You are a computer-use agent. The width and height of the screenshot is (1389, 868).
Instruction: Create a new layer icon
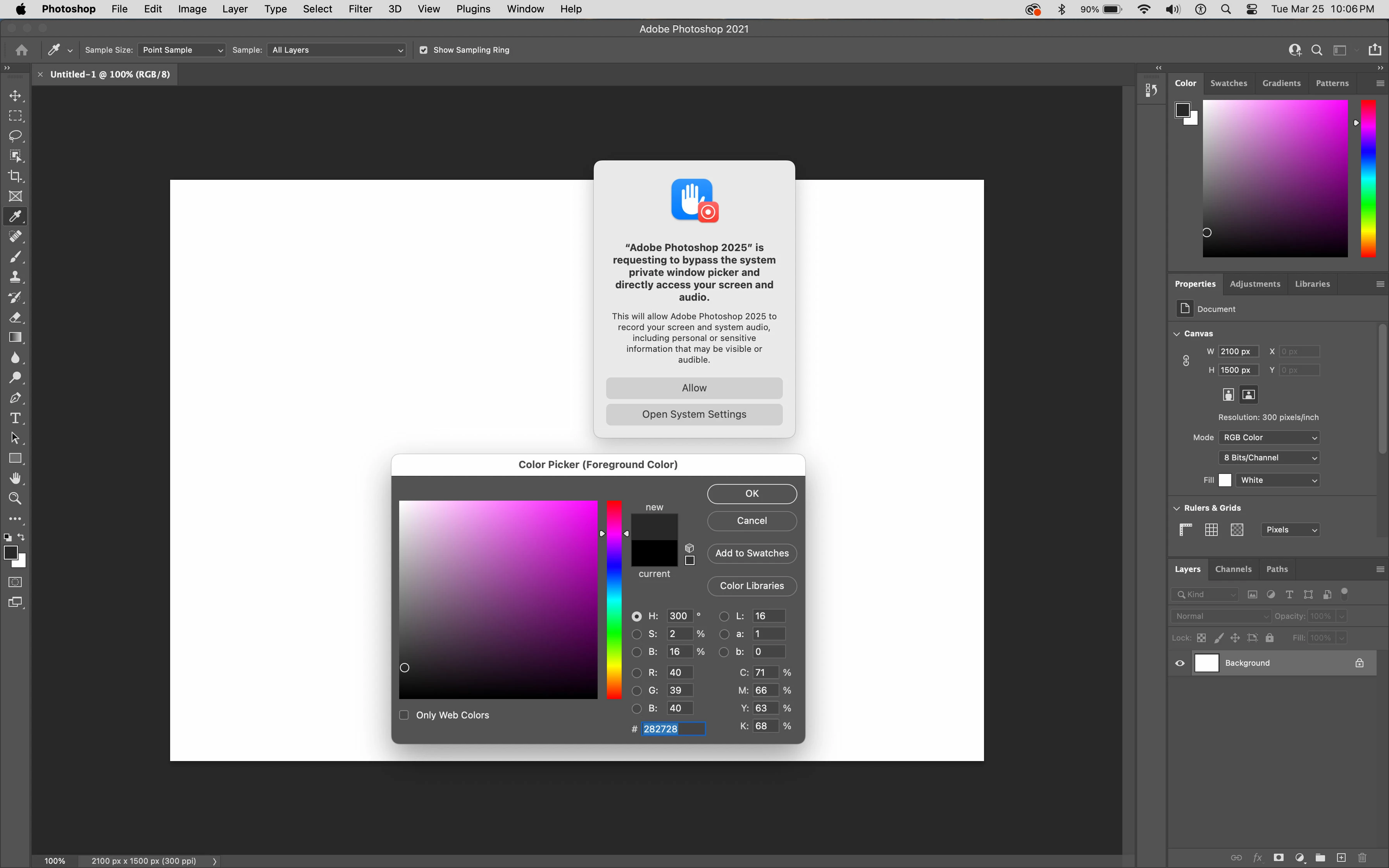click(x=1341, y=858)
